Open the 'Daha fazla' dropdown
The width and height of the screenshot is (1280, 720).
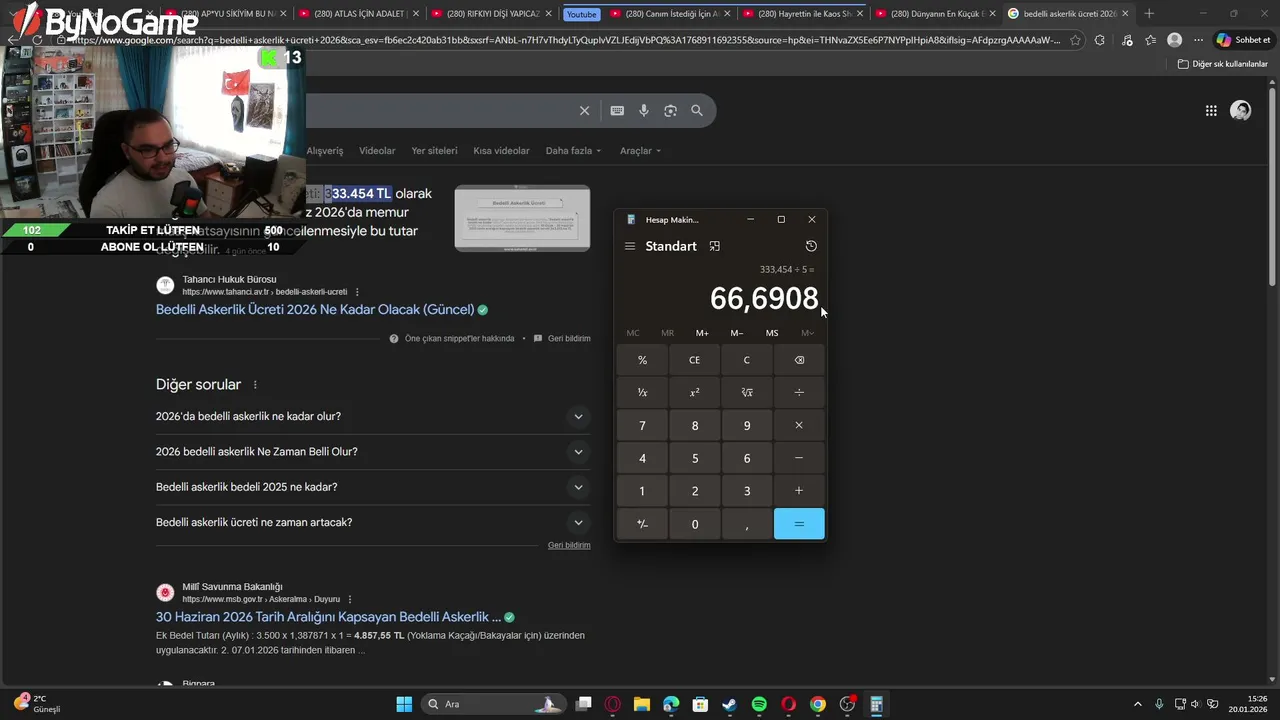click(573, 151)
